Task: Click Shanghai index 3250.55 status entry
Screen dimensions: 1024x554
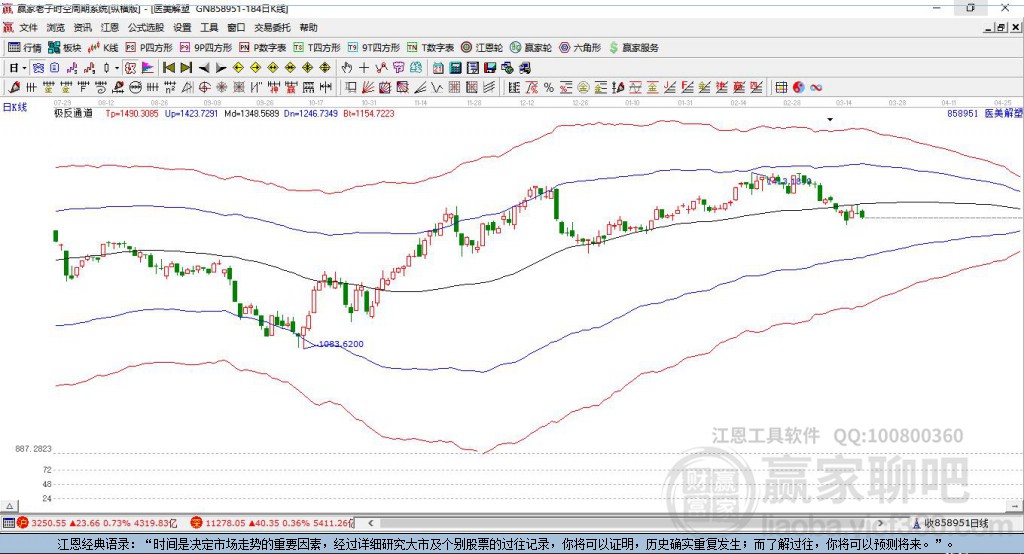Action: coord(97,523)
